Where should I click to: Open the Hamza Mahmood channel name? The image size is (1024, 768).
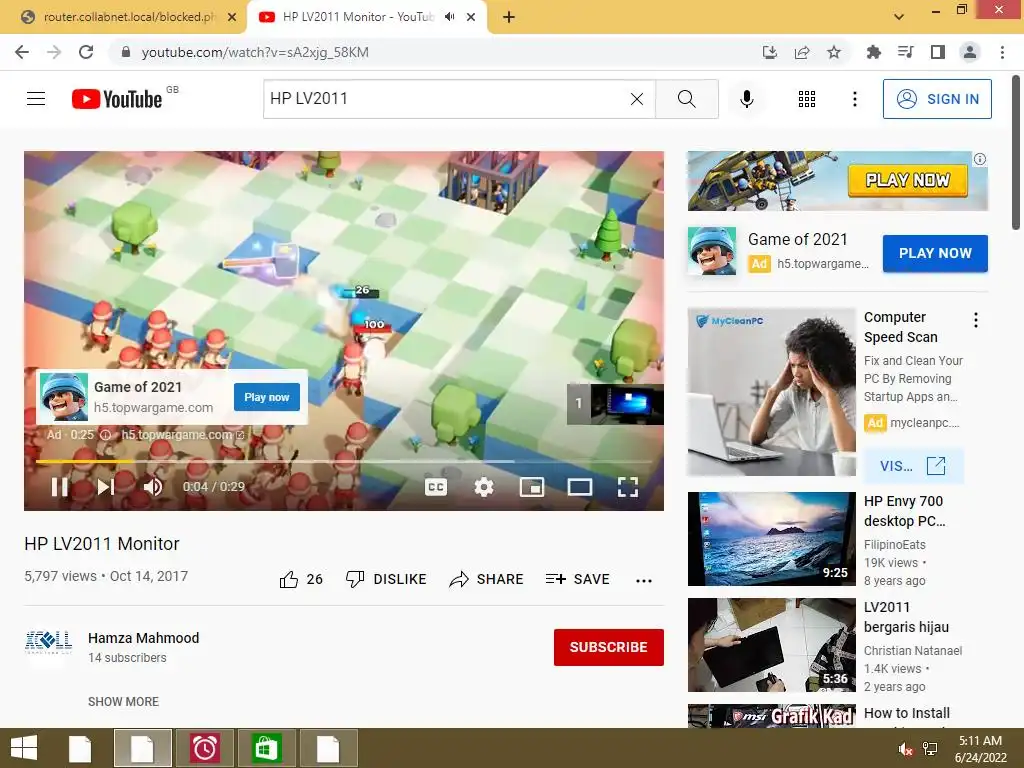(144, 638)
